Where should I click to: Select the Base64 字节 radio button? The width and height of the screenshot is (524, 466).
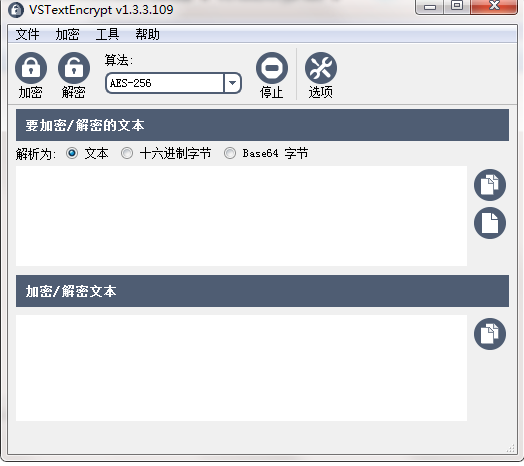tap(230, 153)
